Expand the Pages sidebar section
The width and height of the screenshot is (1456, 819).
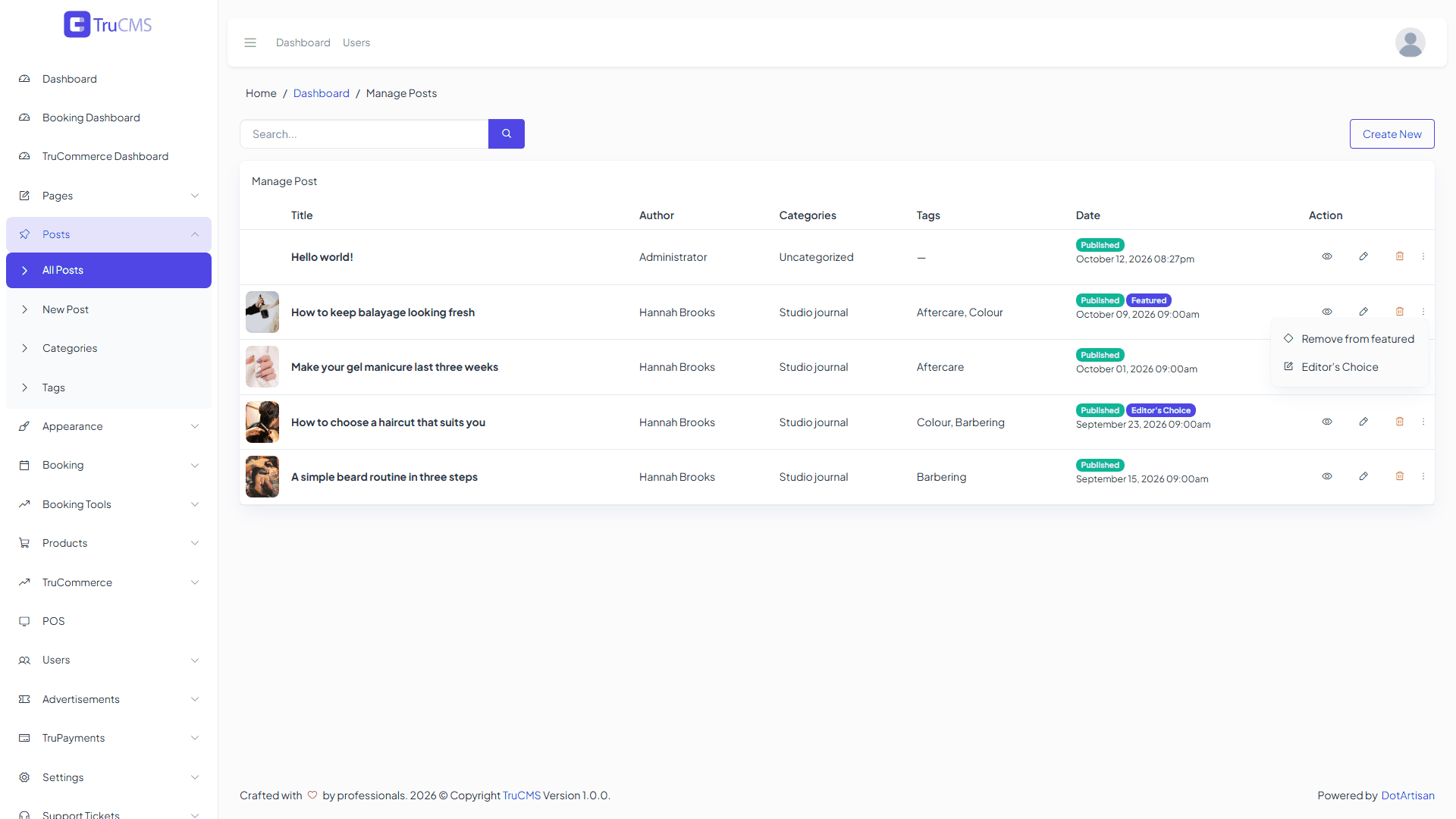[108, 196]
